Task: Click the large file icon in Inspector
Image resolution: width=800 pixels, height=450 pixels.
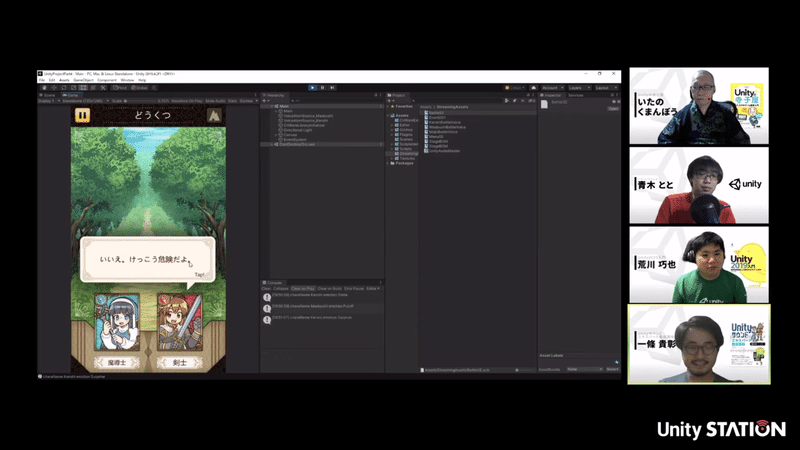Action: (x=544, y=104)
